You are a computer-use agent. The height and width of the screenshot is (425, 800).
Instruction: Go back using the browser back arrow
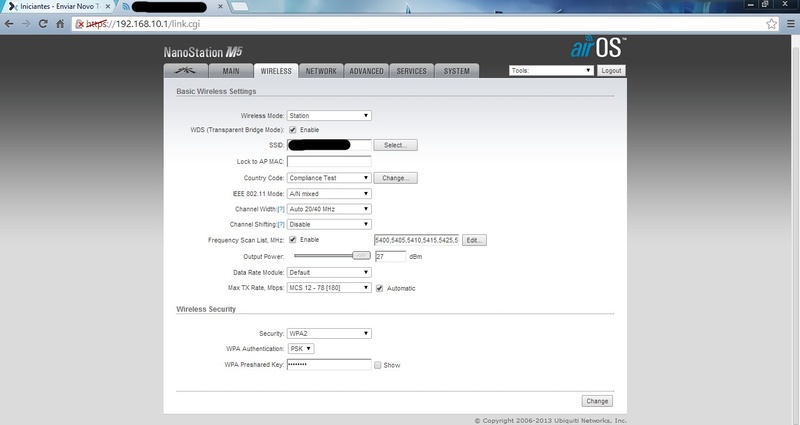point(9,24)
